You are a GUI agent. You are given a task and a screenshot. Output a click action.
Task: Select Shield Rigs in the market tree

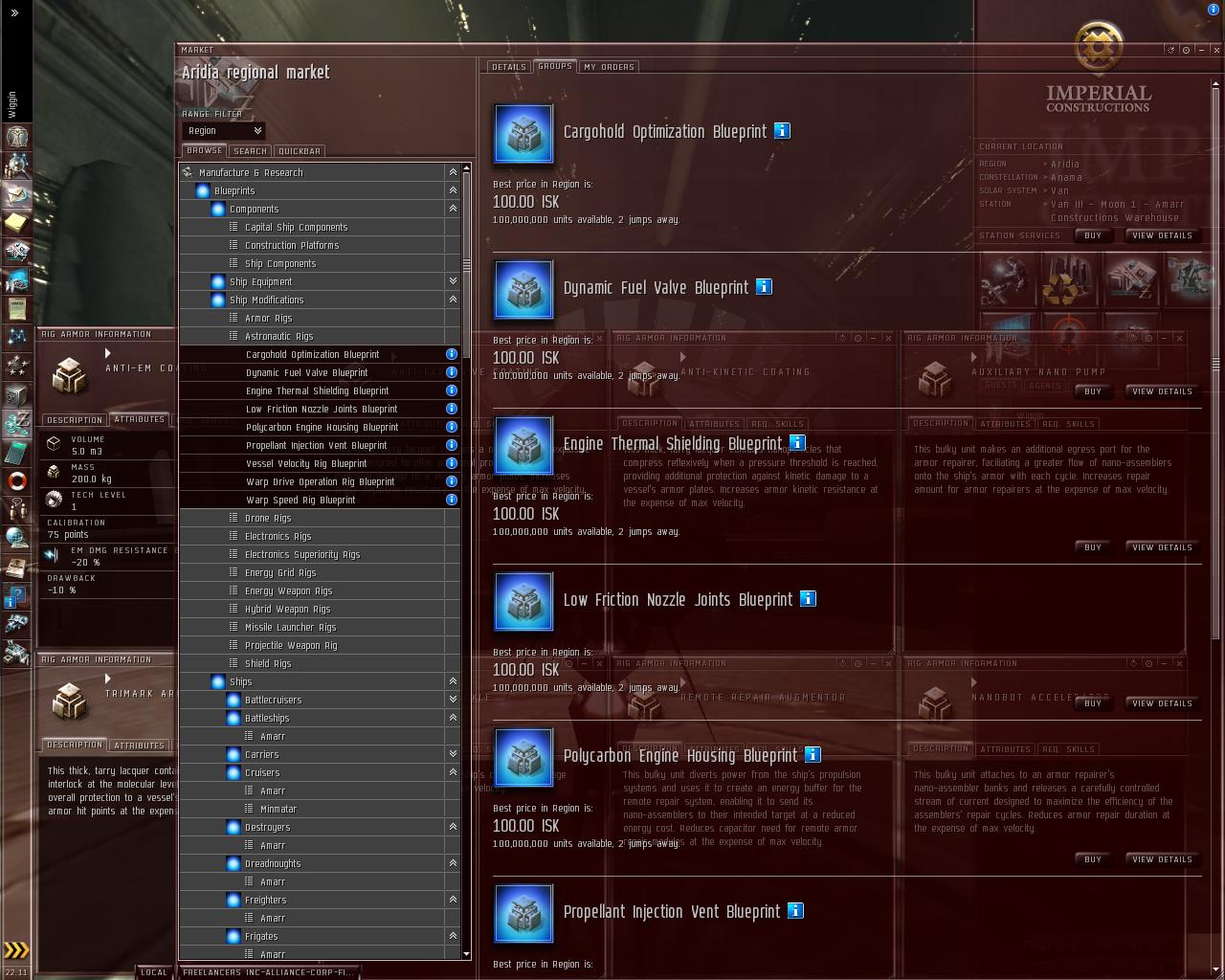pos(320,663)
